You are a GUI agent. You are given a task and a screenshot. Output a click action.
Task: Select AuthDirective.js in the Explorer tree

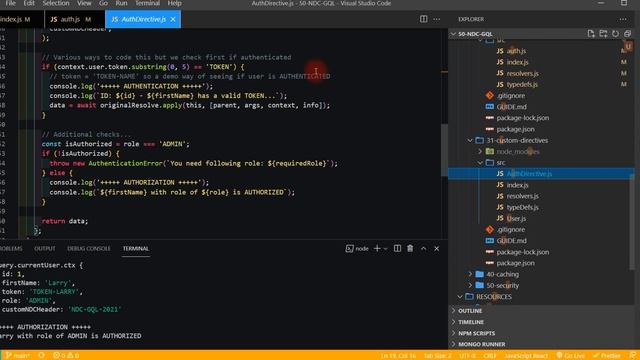[541, 173]
